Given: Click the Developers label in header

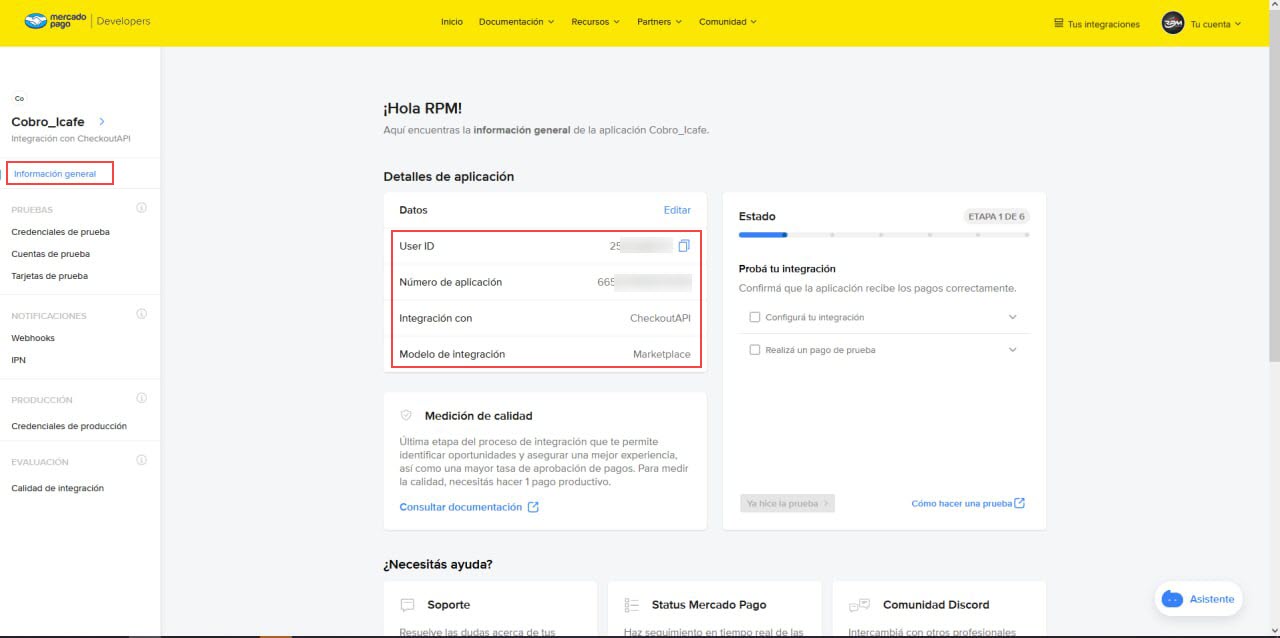Looking at the screenshot, I should pos(123,21).
